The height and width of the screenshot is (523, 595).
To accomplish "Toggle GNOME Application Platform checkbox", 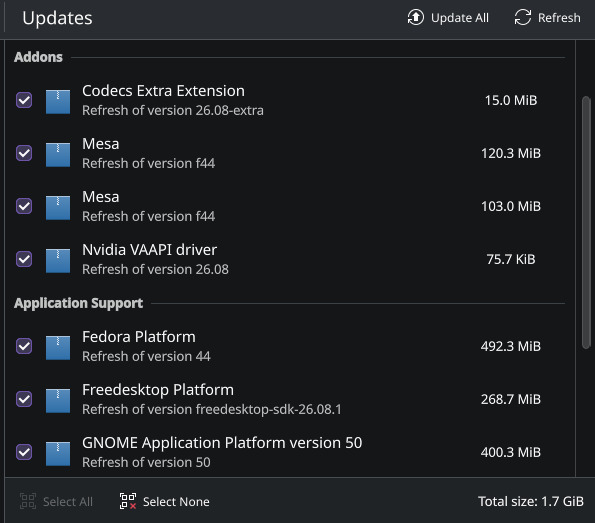I will pos(24,452).
